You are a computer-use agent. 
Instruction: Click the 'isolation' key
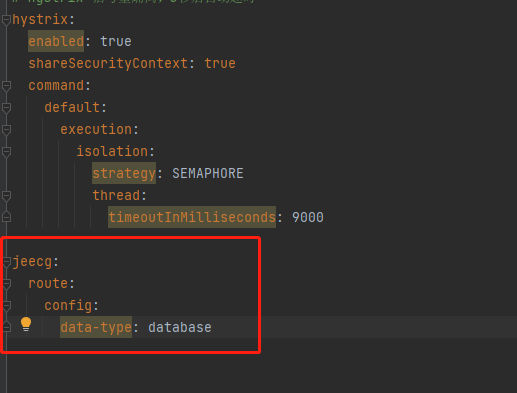tap(112, 151)
